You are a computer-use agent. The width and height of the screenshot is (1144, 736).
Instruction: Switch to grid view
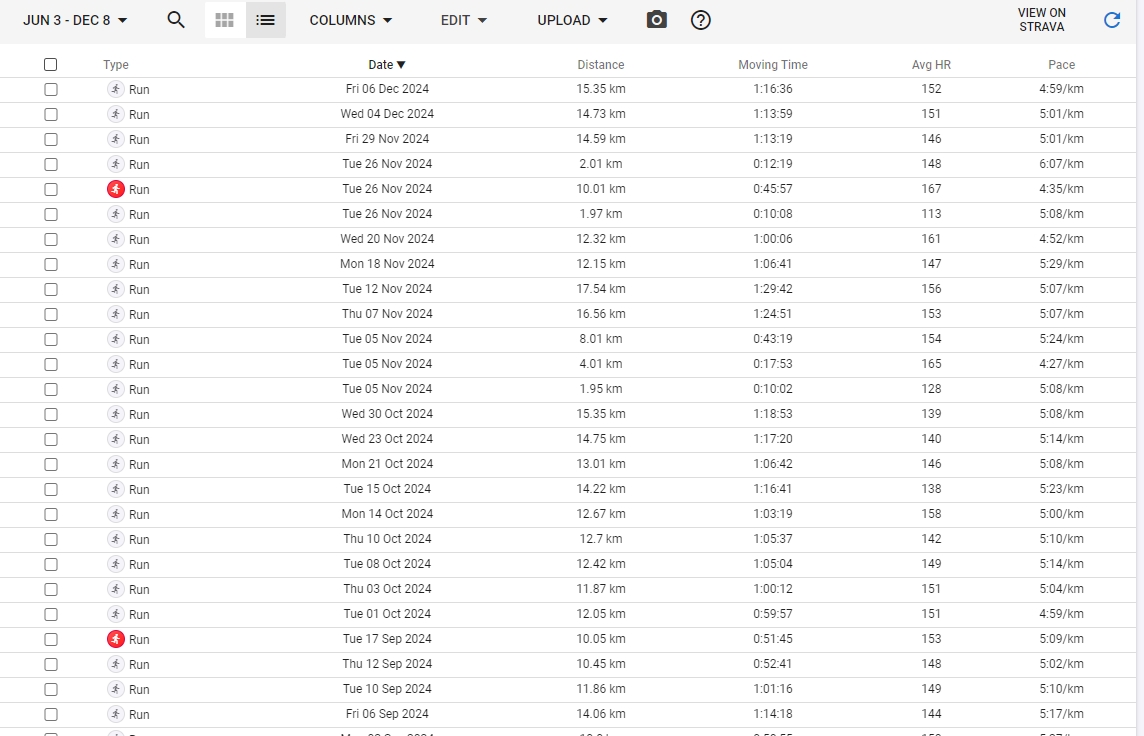[x=225, y=20]
